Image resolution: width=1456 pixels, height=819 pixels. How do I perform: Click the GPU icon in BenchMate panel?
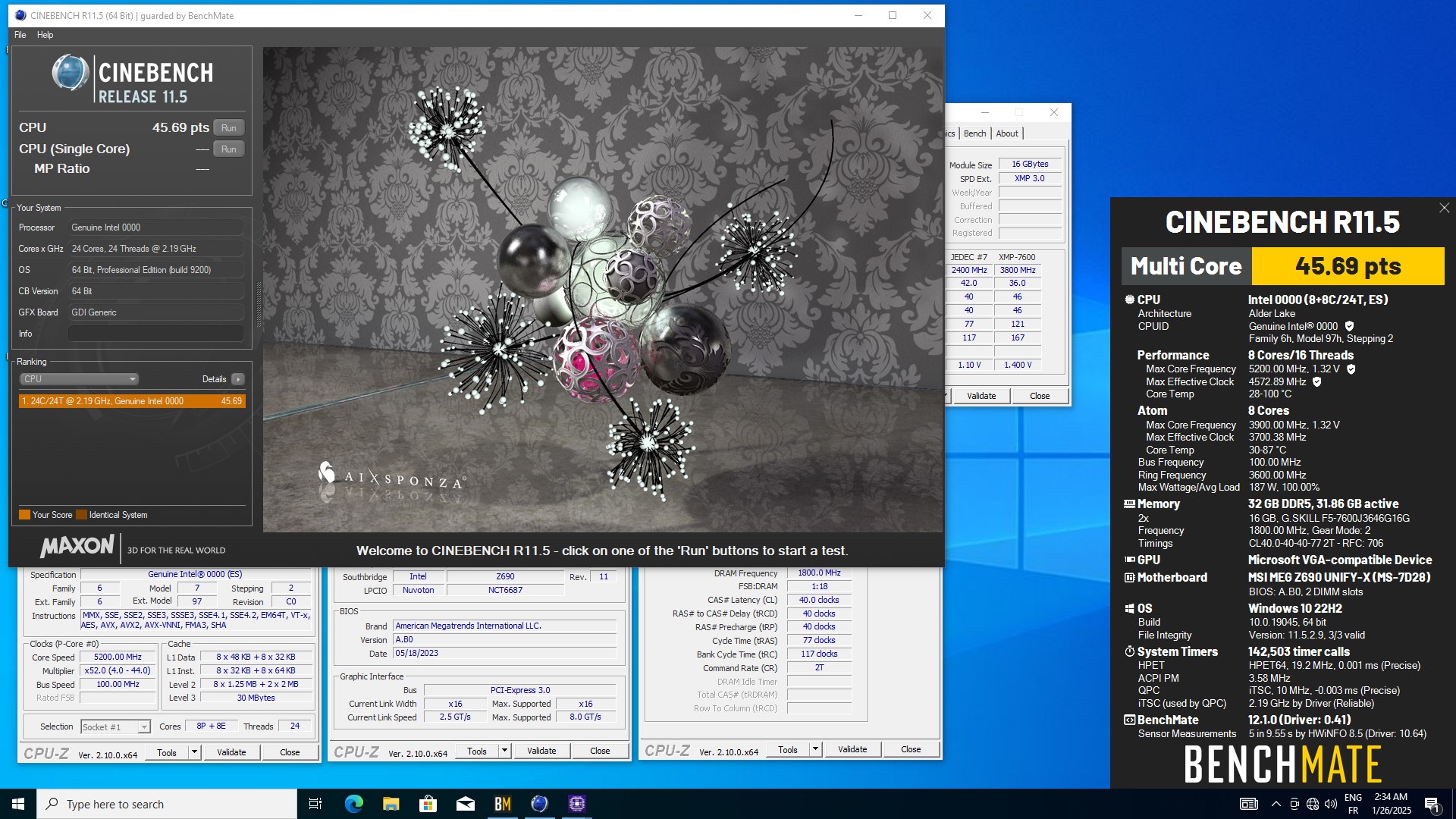coord(1129,560)
